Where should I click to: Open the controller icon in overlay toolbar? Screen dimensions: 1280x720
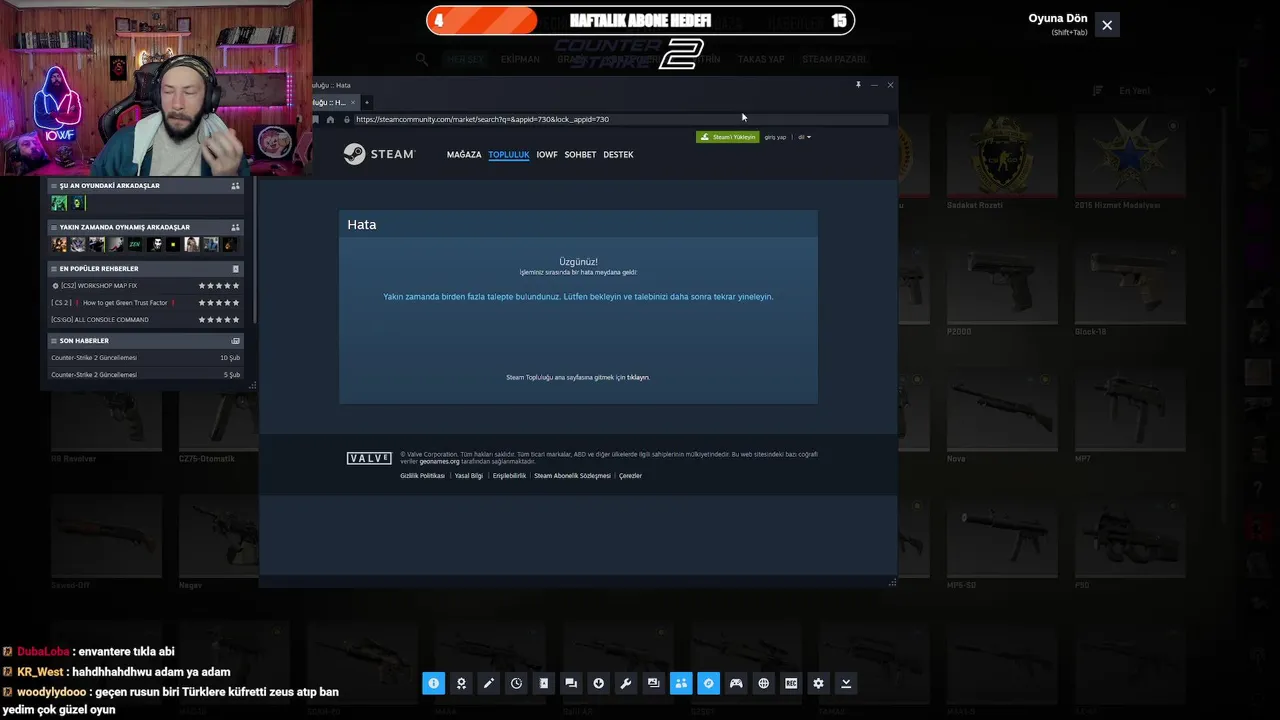tap(736, 683)
